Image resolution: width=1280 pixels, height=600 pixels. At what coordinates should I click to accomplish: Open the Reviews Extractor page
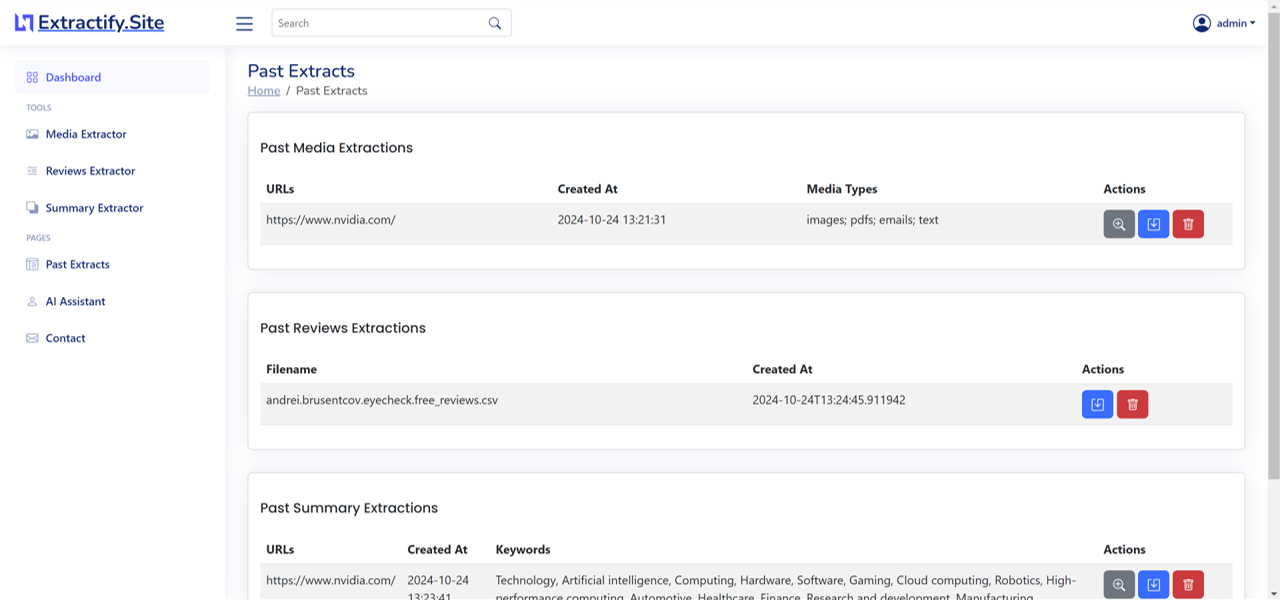(90, 170)
